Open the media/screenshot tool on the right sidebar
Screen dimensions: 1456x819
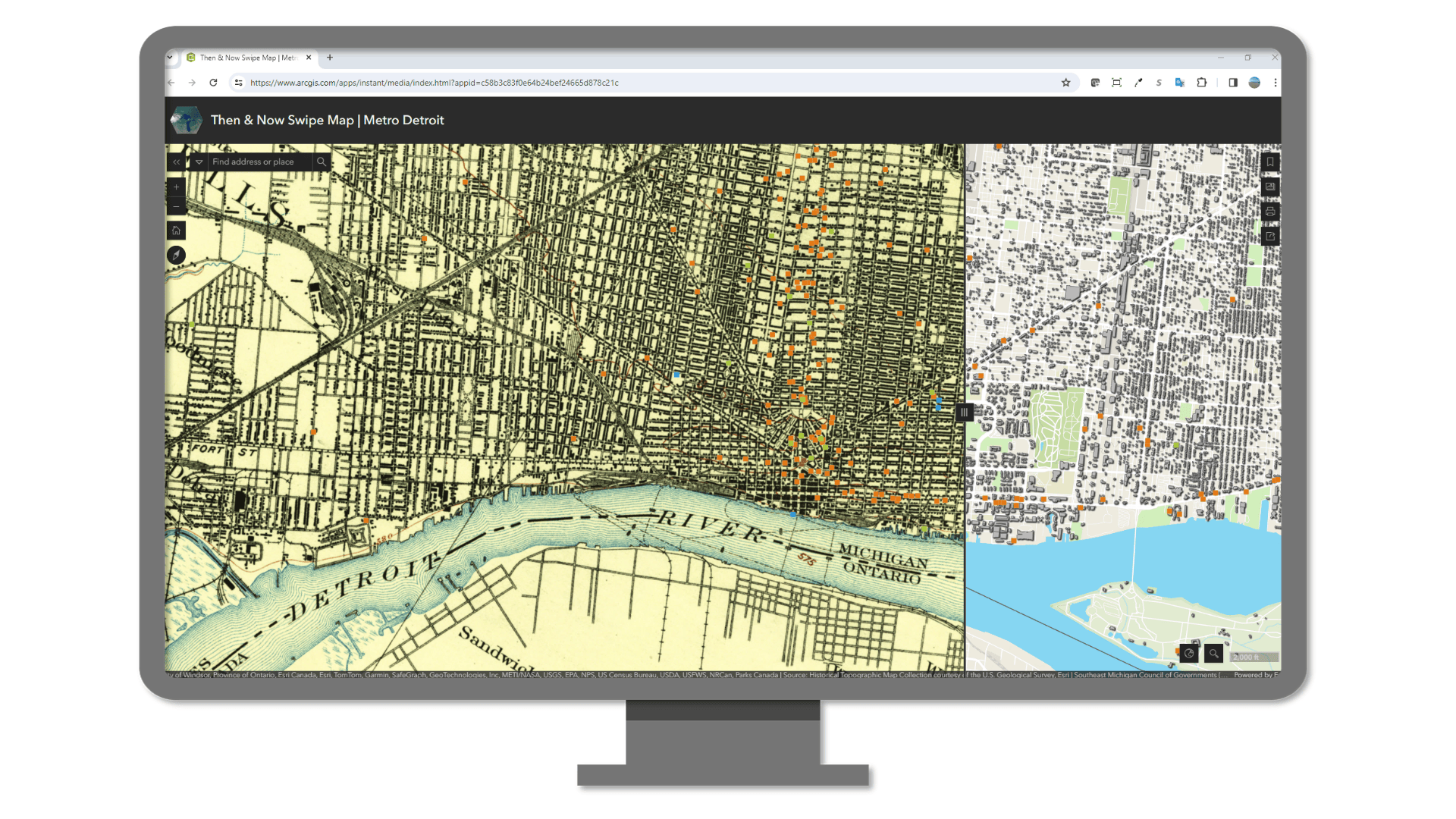(1270, 187)
